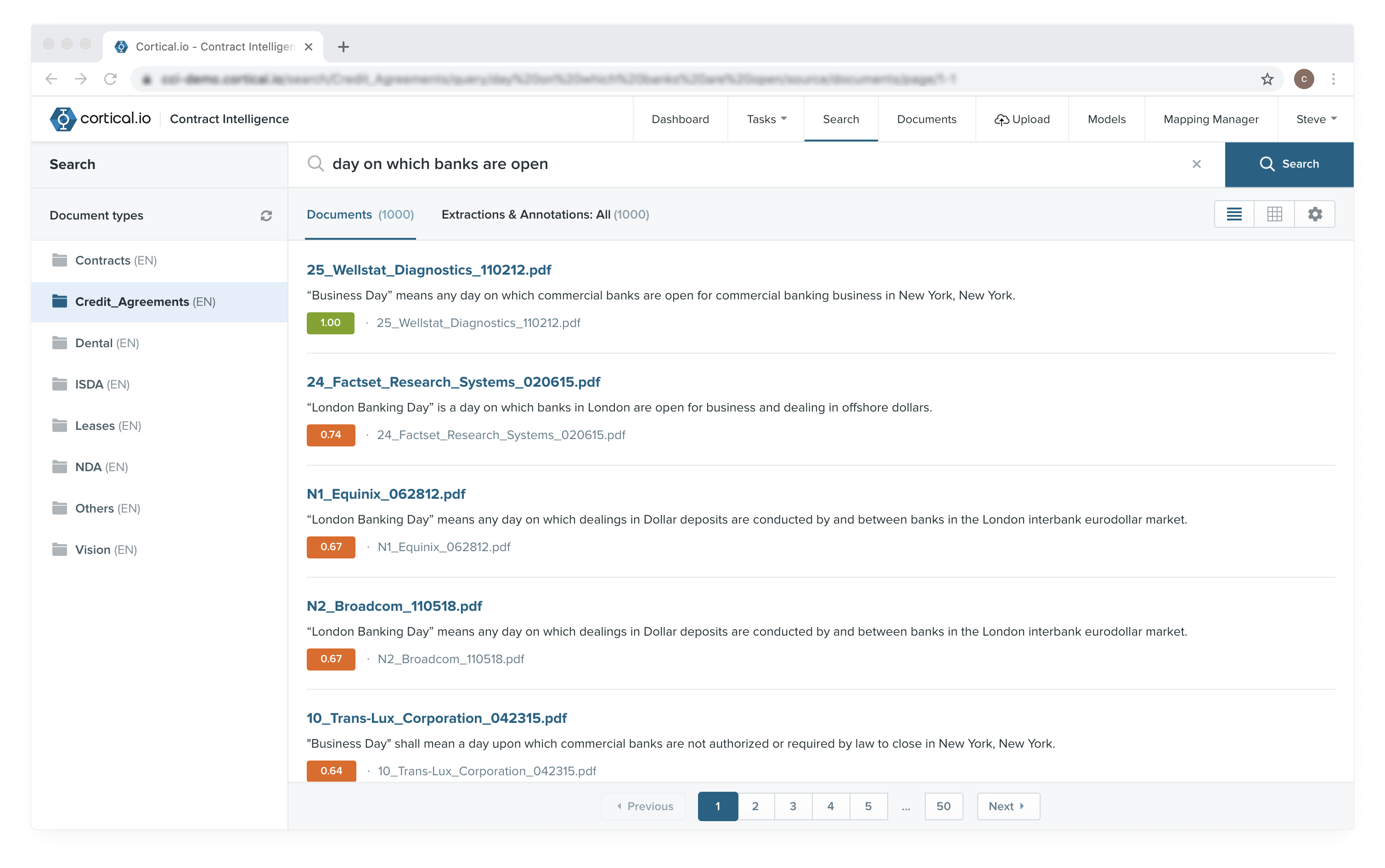The image size is (1385, 868).
Task: Click the refresh icon beside Document types
Action: (x=266, y=215)
